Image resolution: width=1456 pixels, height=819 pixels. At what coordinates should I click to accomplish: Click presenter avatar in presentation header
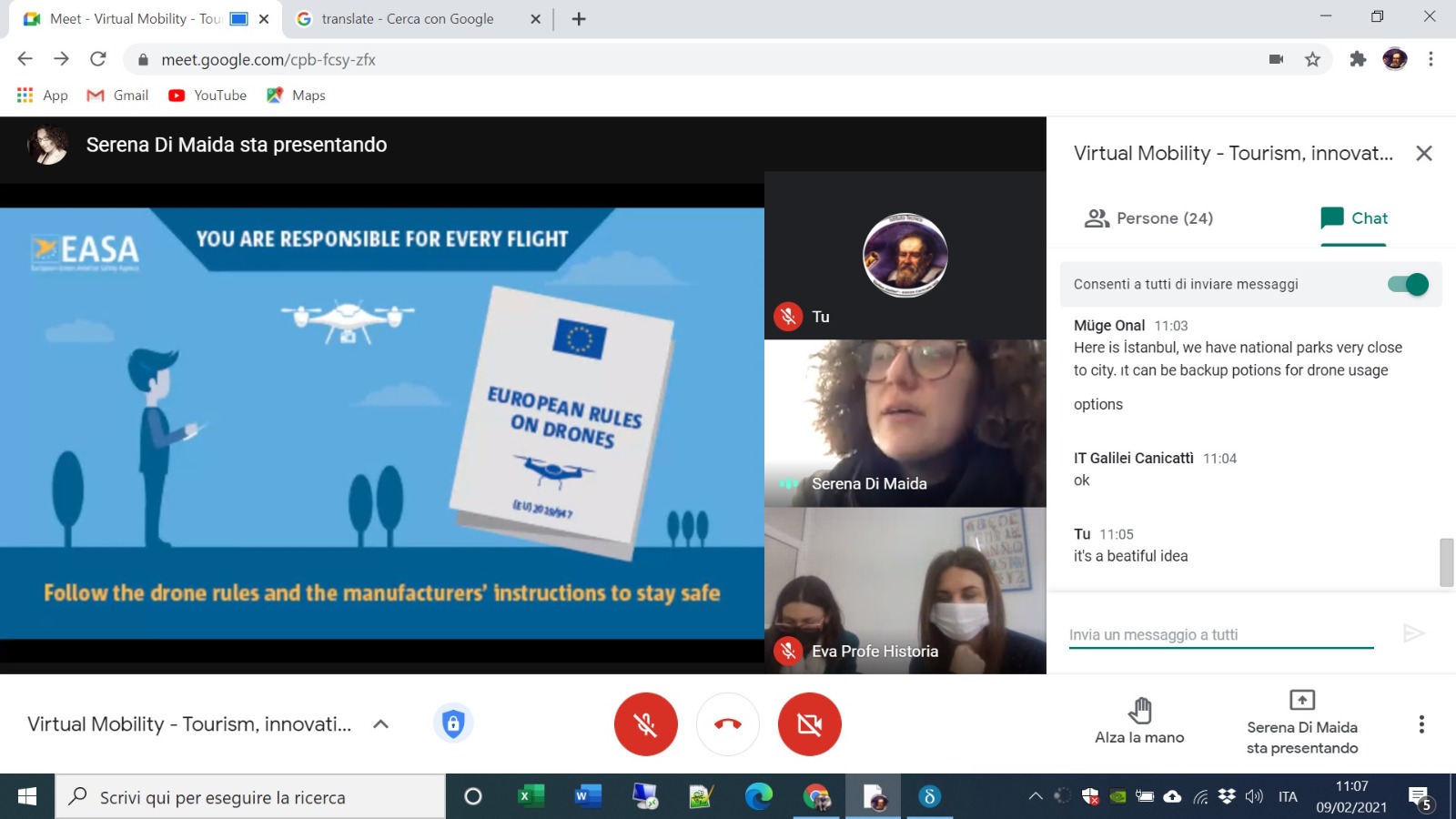(x=47, y=145)
